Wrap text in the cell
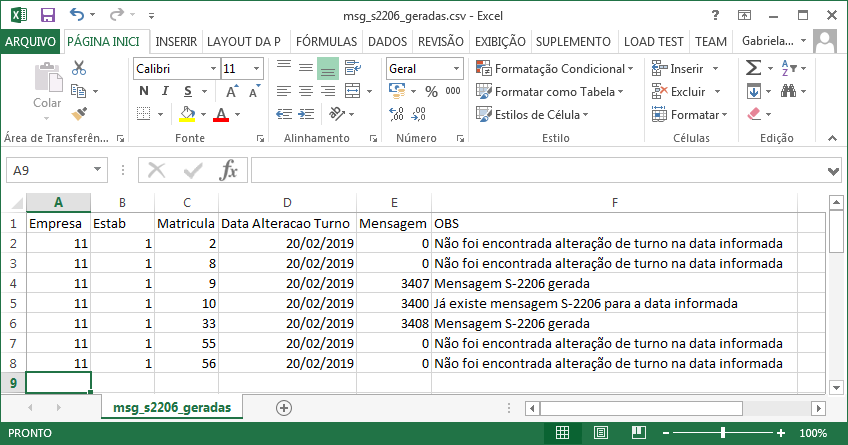 [353, 68]
